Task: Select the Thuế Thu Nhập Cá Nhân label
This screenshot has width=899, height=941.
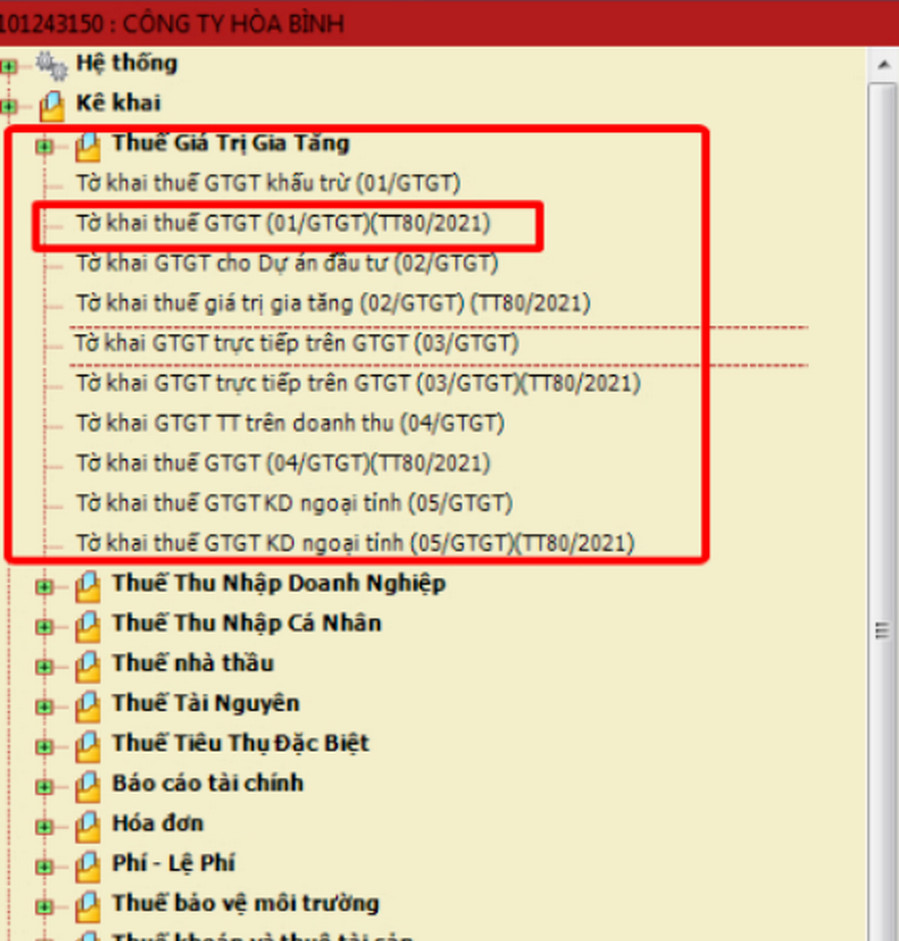Action: 247,623
